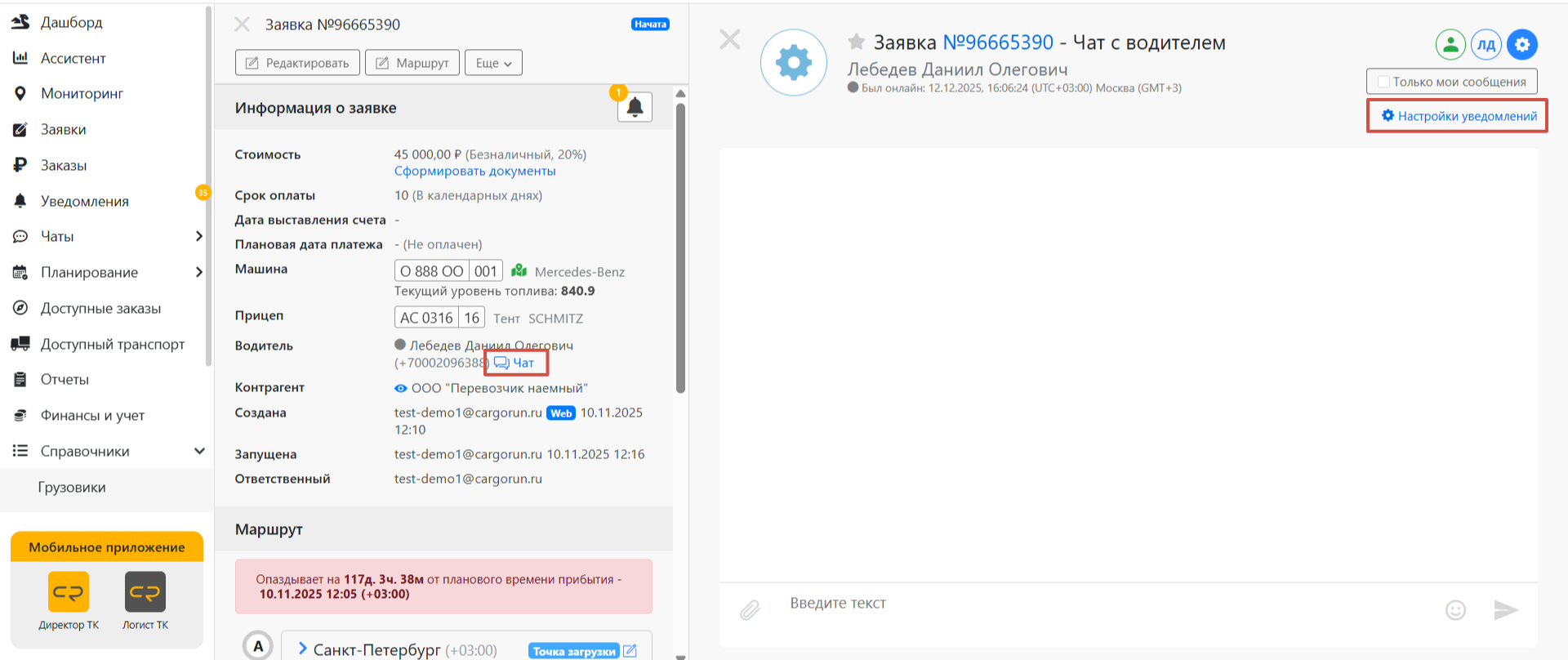Close the driver chat window

(x=730, y=39)
